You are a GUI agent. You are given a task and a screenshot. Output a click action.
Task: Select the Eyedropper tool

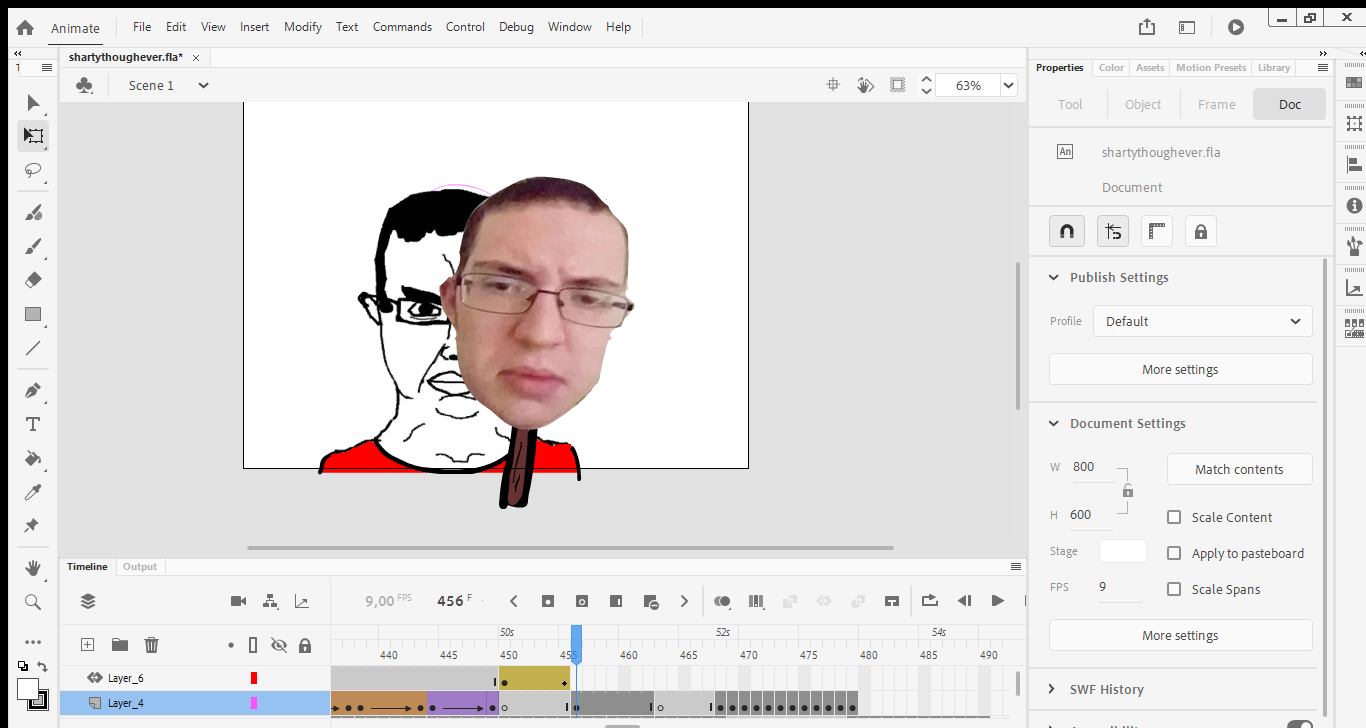click(x=33, y=492)
